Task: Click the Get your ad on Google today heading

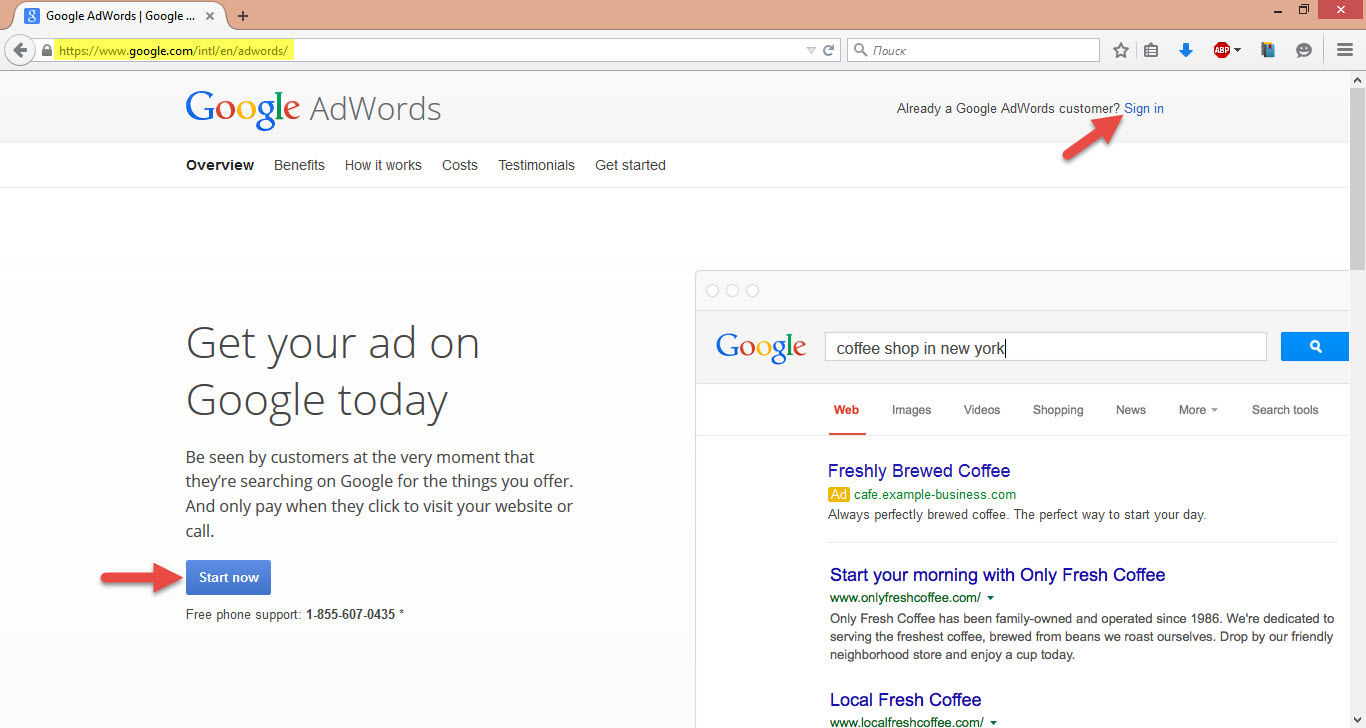Action: point(333,372)
